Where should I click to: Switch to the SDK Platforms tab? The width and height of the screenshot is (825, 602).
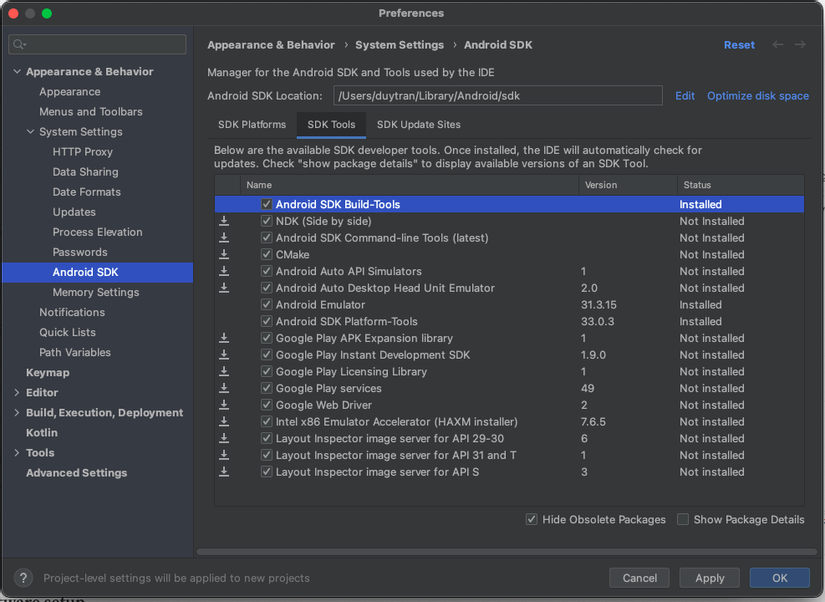(x=251, y=124)
